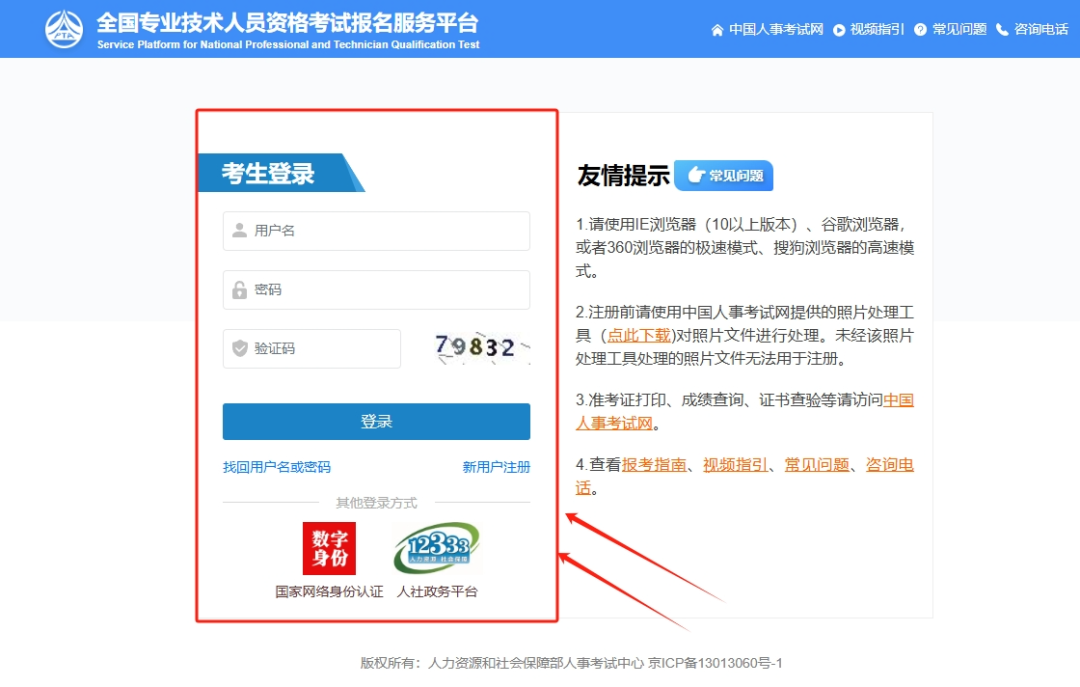
Task: Focus the 验证码 input field
Action: tap(311, 349)
